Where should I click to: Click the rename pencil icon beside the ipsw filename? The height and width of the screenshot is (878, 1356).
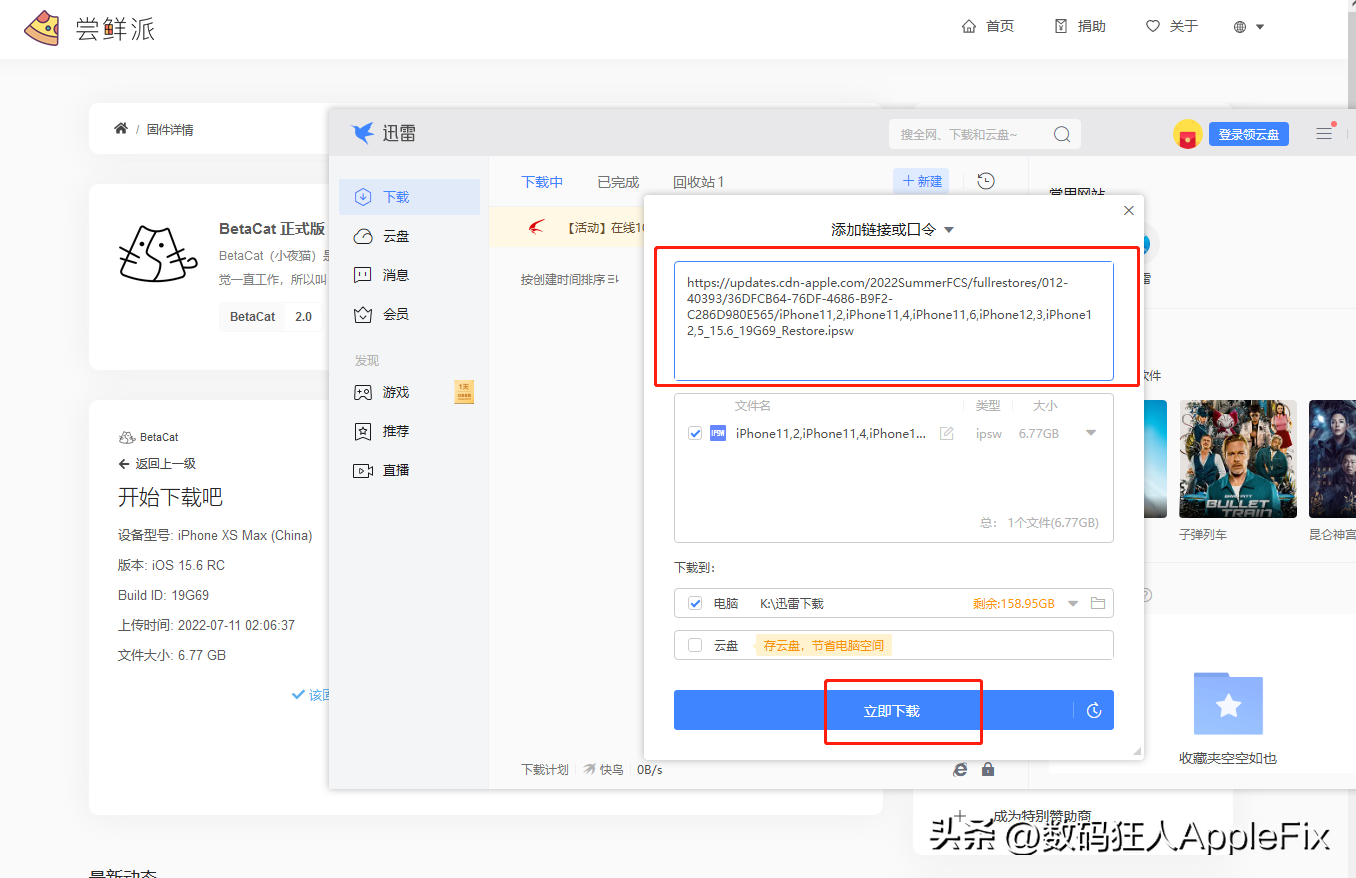[x=946, y=433]
